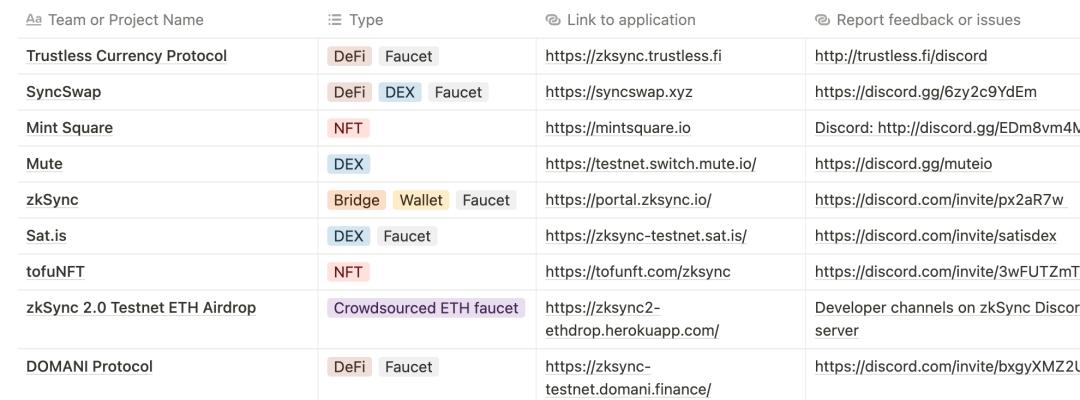1080x400 pixels.
Task: Open the syncswap.xyz application link
Action: (619, 92)
